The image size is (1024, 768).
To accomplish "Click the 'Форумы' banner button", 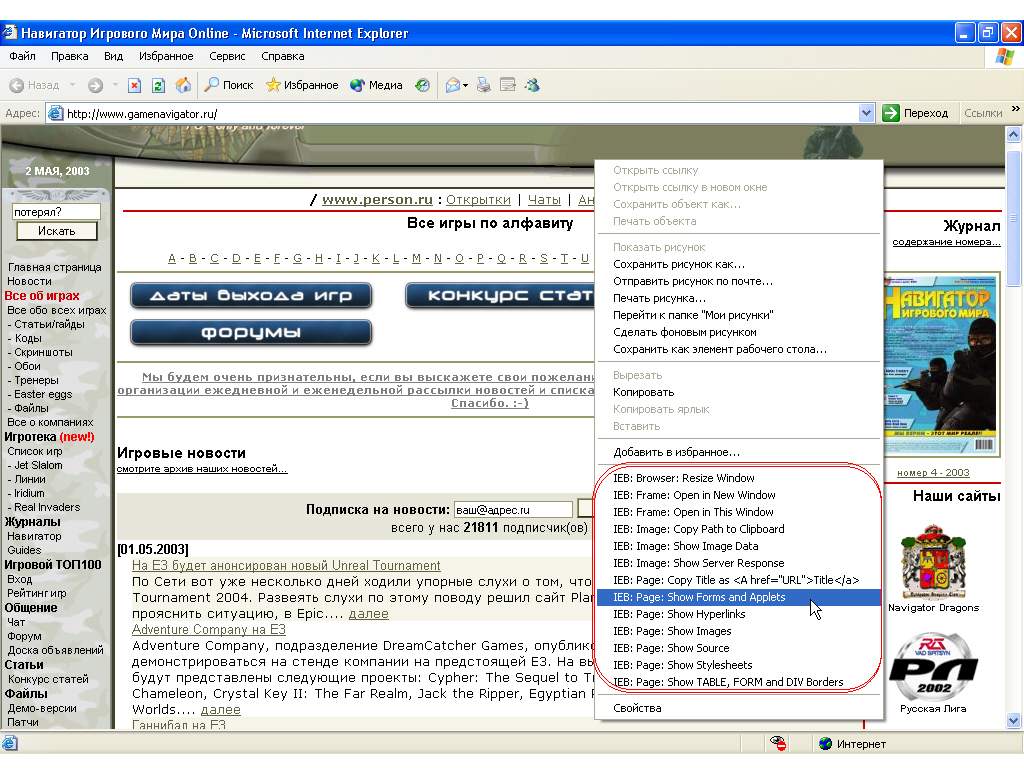I will point(251,332).
